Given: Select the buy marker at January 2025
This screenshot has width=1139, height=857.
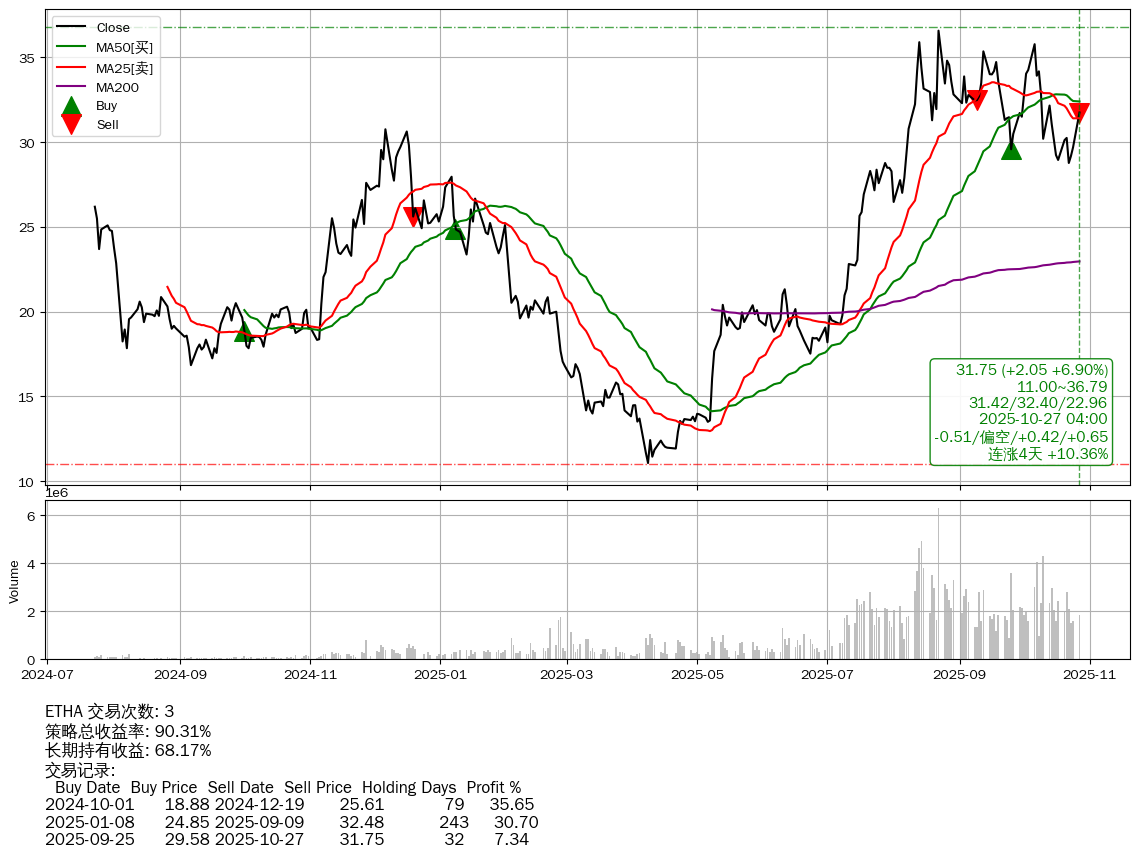Looking at the screenshot, I should point(454,230).
